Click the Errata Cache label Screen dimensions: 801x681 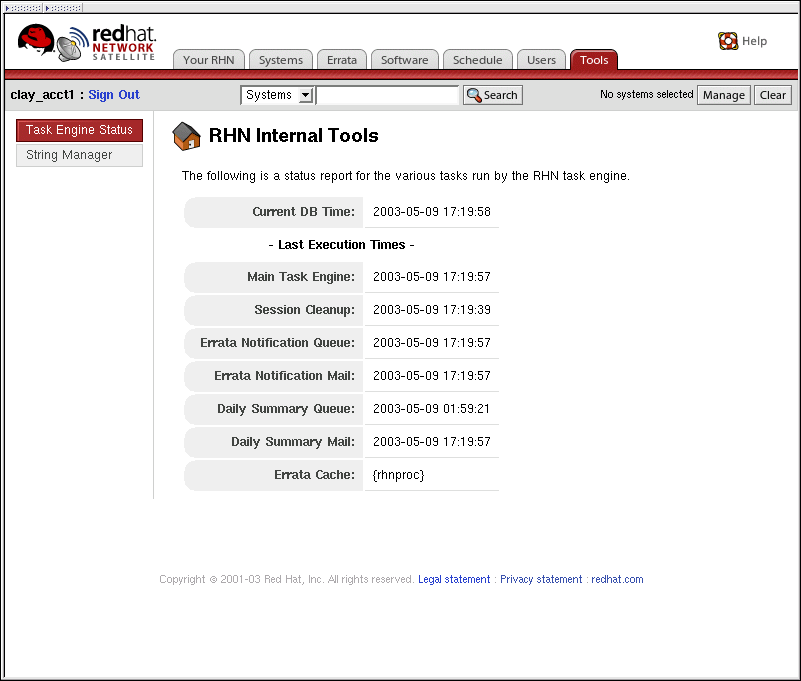pyautogui.click(x=314, y=475)
